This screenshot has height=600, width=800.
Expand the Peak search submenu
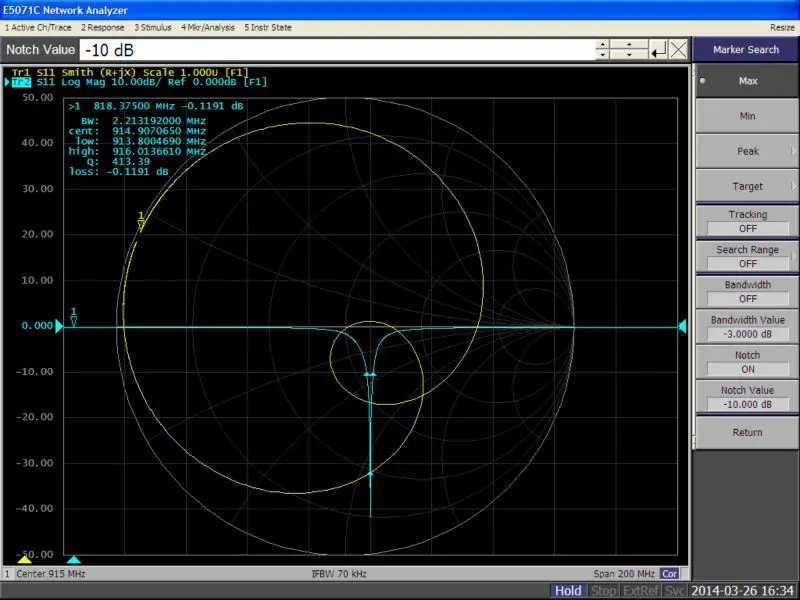click(x=747, y=151)
